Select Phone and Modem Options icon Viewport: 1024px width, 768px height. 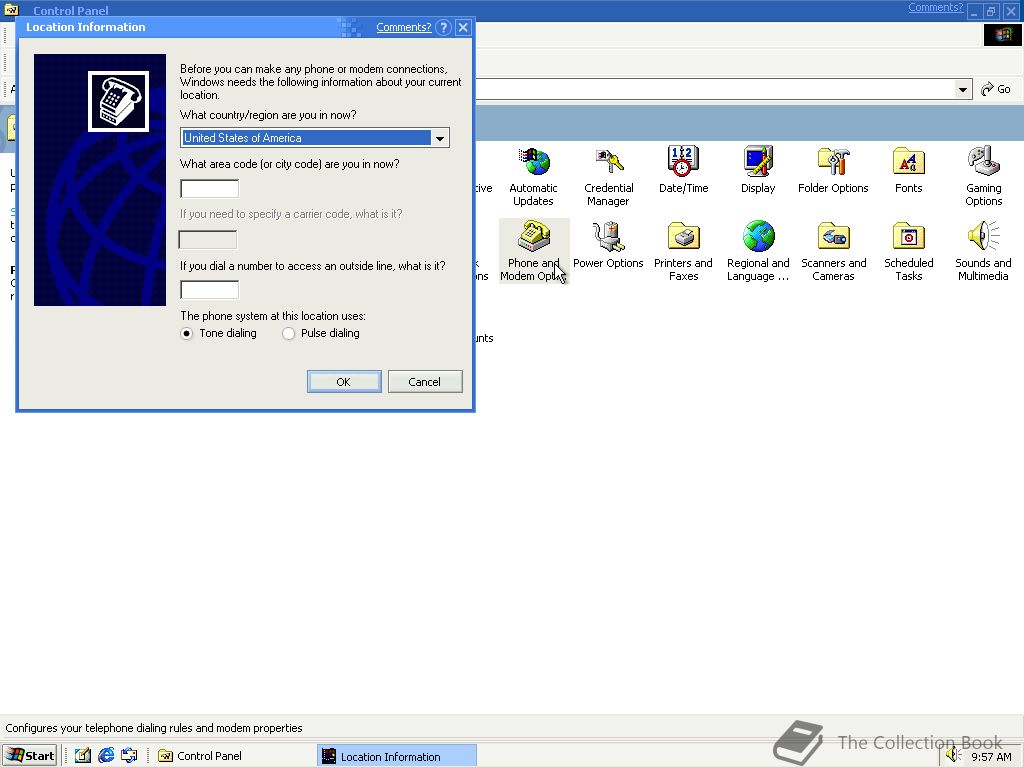point(534,251)
